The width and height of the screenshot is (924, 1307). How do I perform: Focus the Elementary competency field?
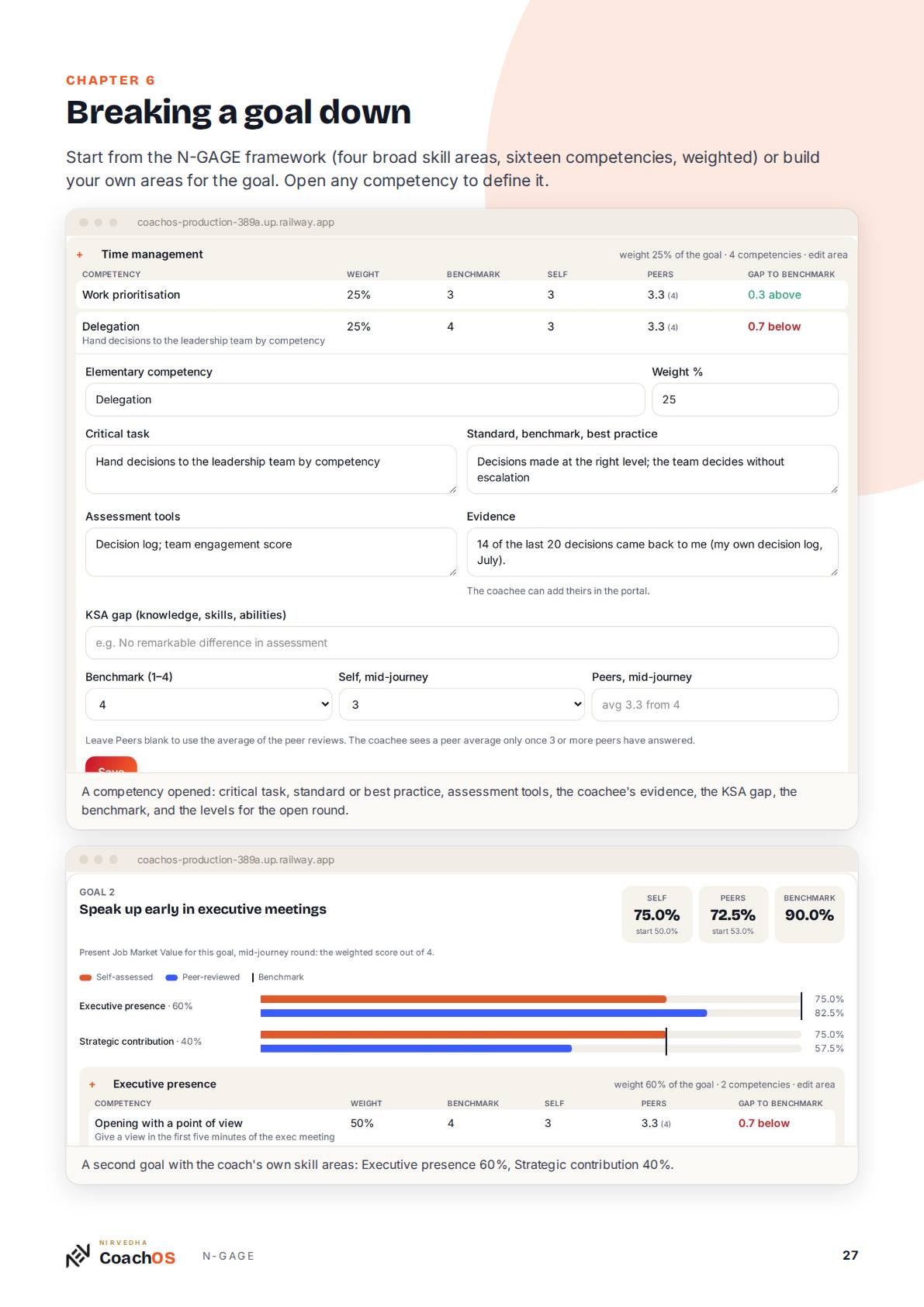(365, 399)
